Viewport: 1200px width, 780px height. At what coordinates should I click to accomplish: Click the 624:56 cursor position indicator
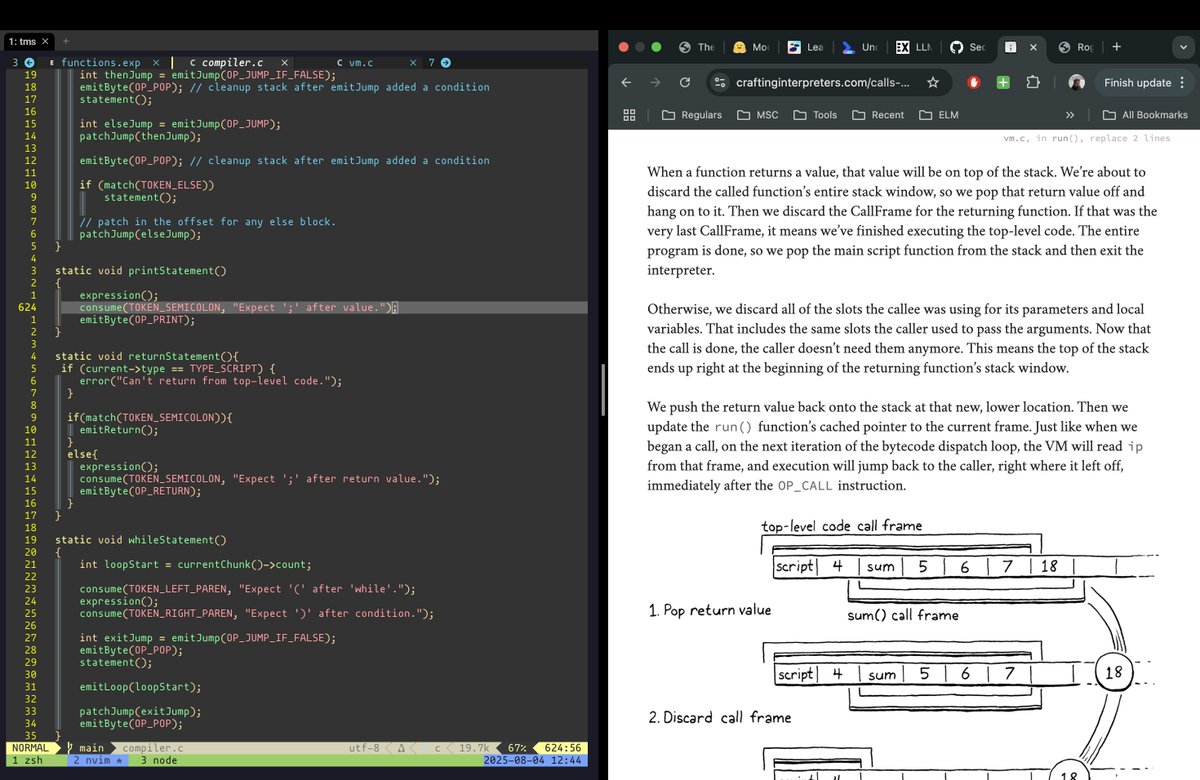(563, 747)
